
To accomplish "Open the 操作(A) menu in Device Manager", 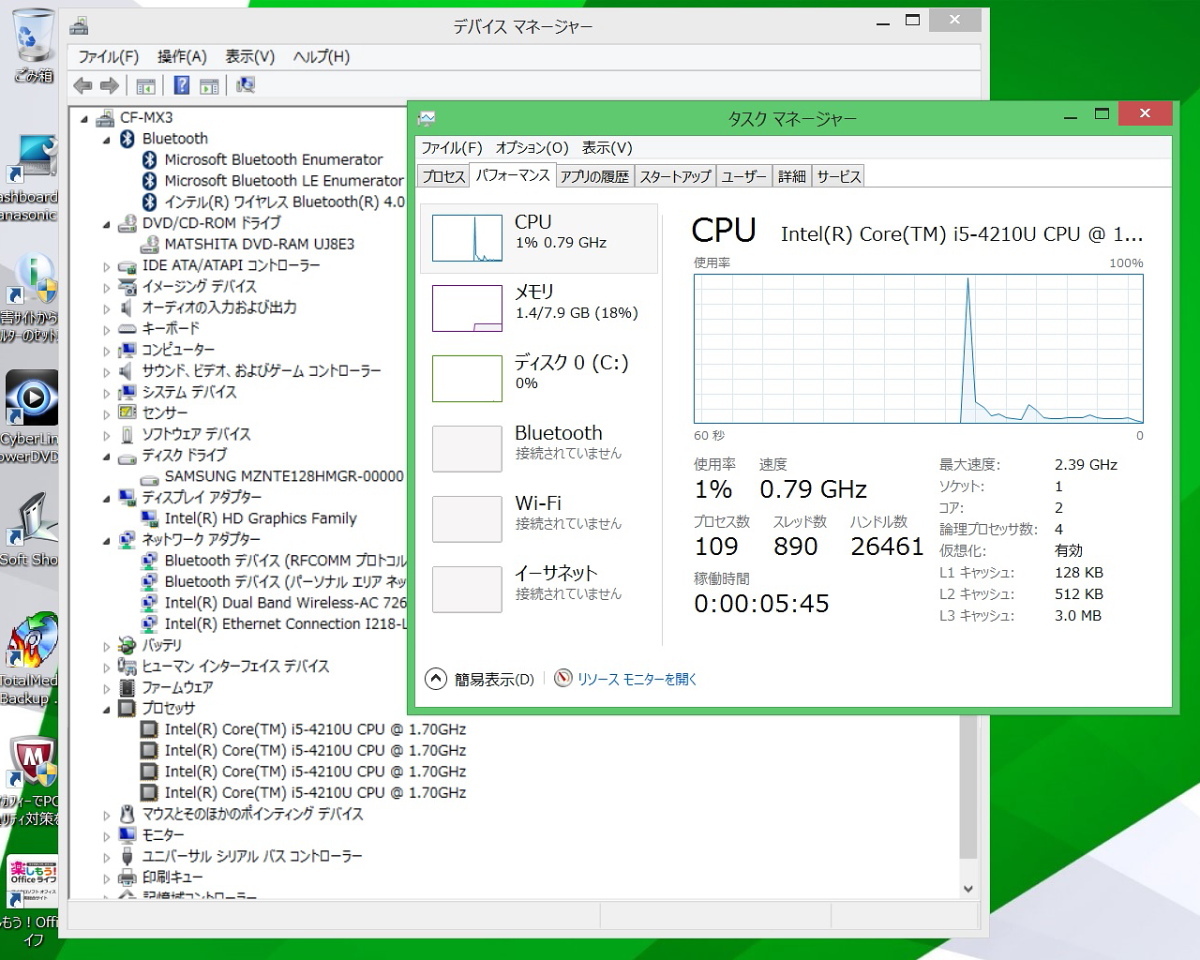I will 182,57.
